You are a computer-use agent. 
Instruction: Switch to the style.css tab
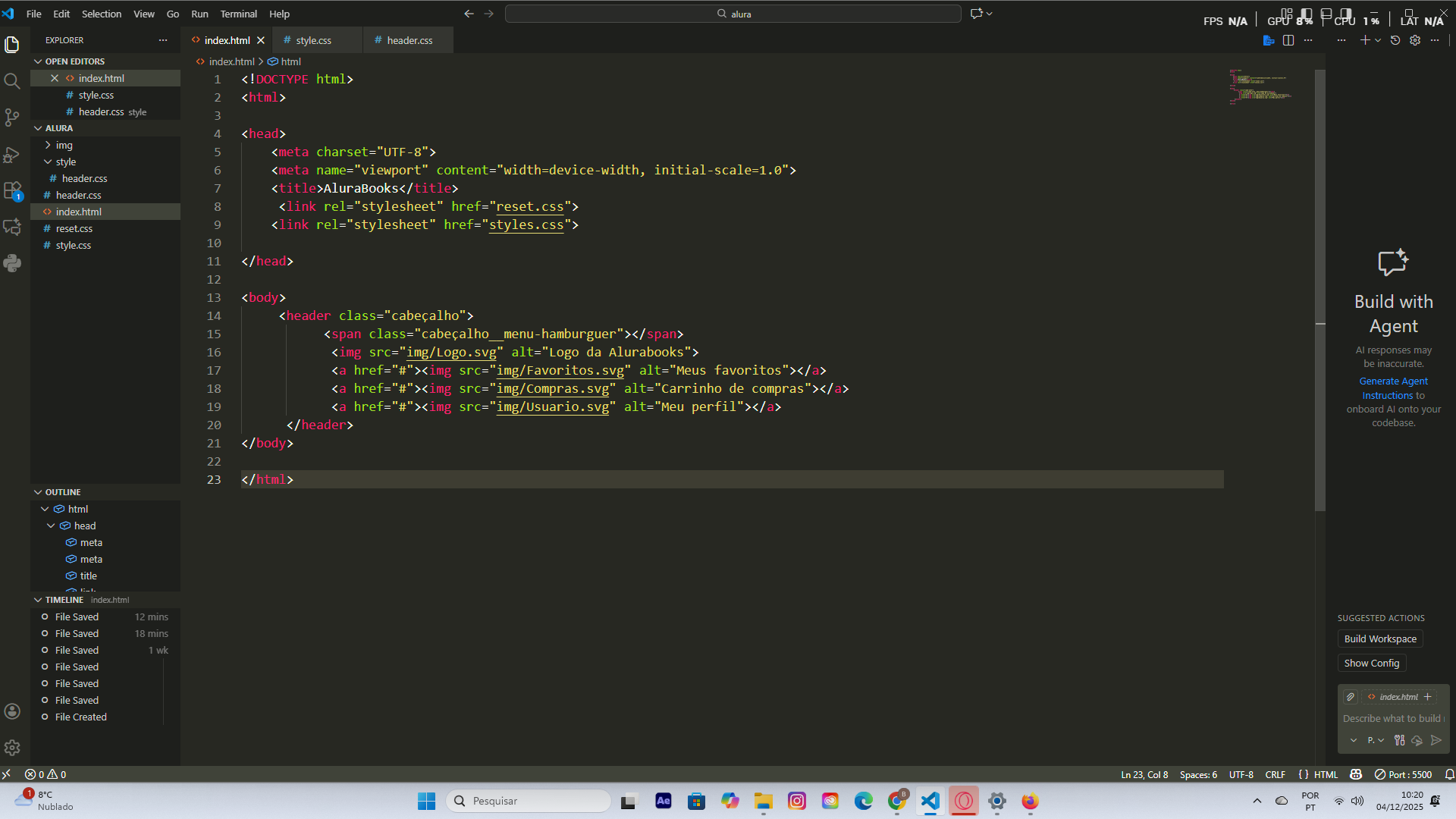pyautogui.click(x=312, y=40)
